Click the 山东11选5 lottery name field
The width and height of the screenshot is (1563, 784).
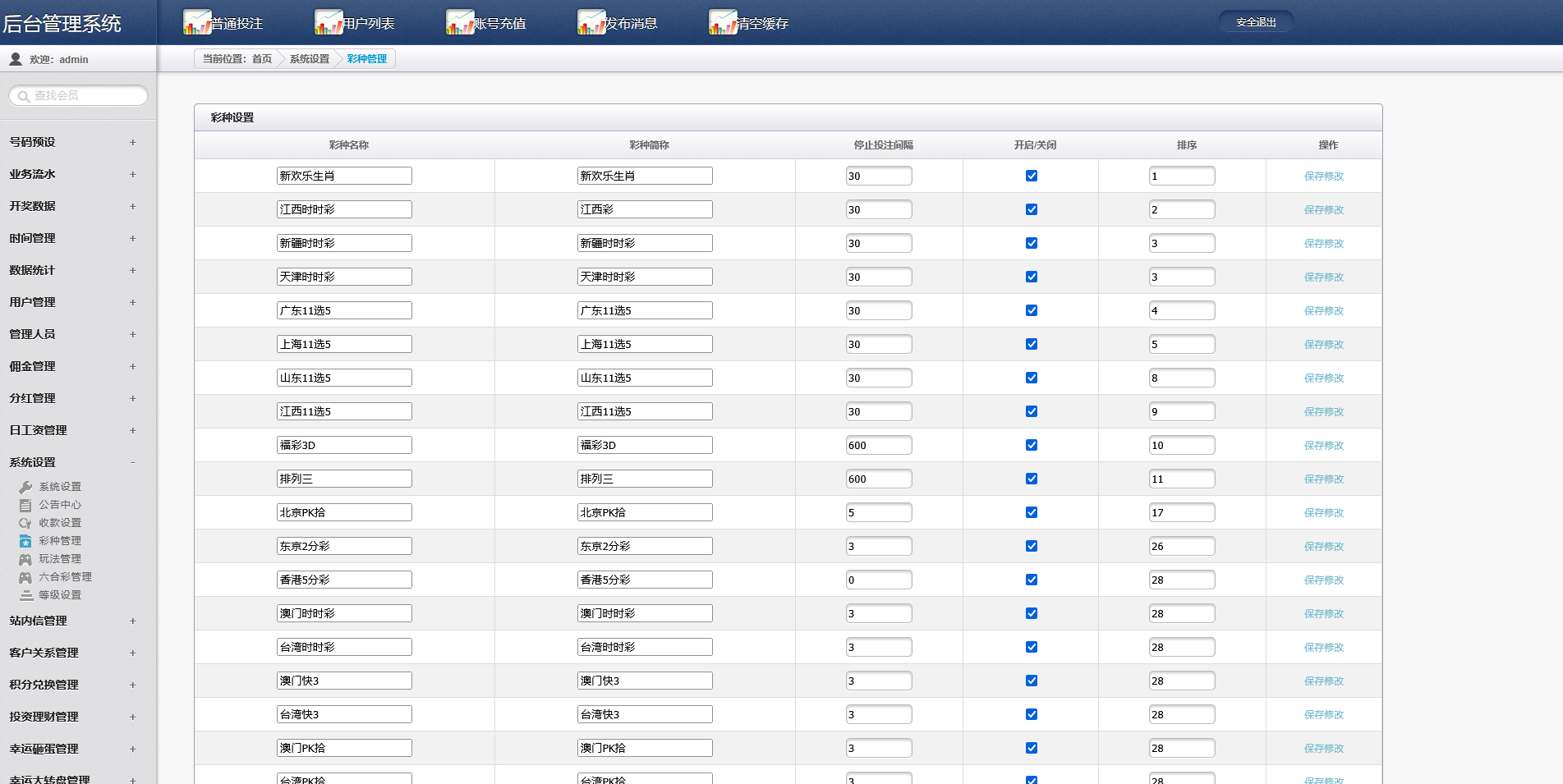point(344,378)
